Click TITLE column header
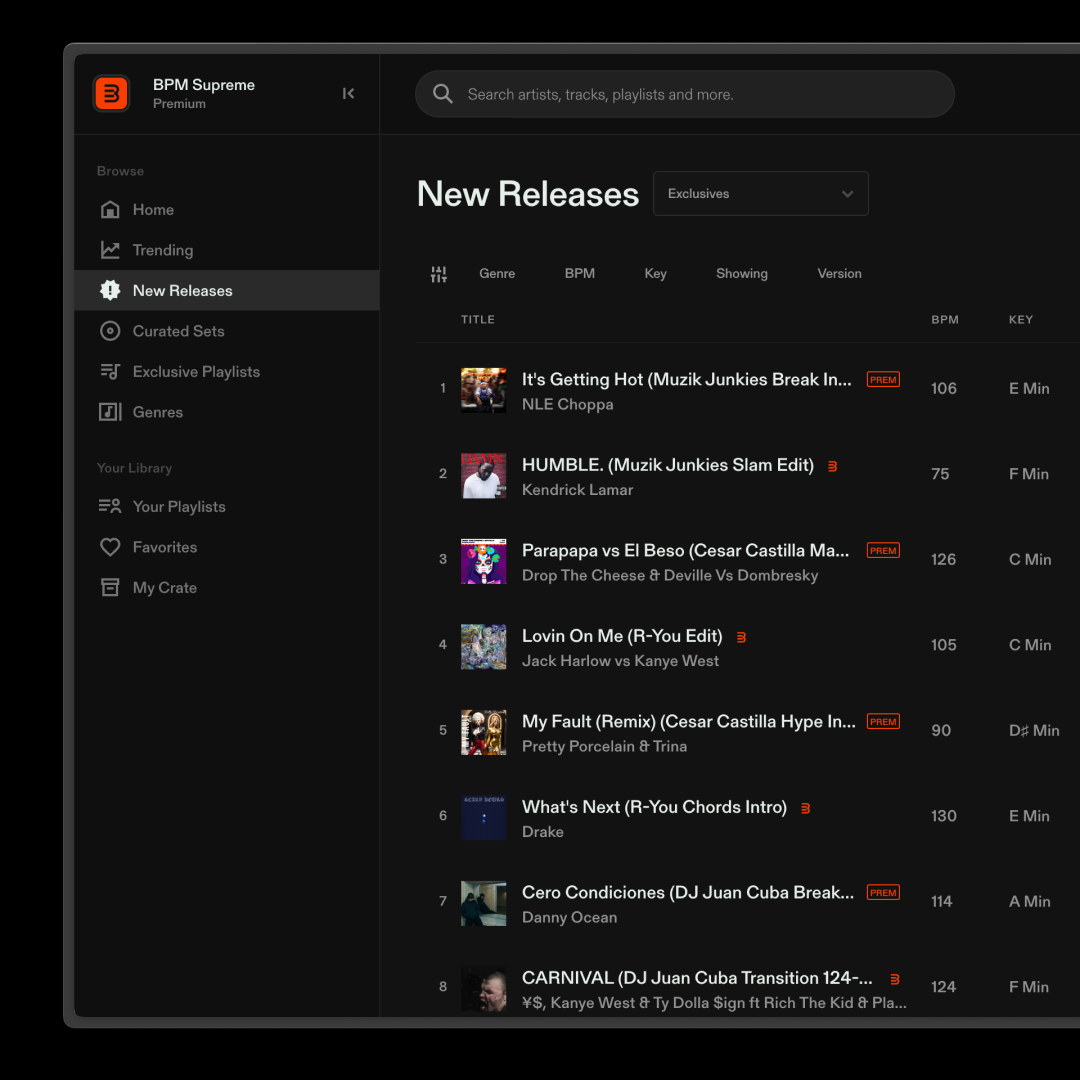The width and height of the screenshot is (1080, 1080). point(477,320)
